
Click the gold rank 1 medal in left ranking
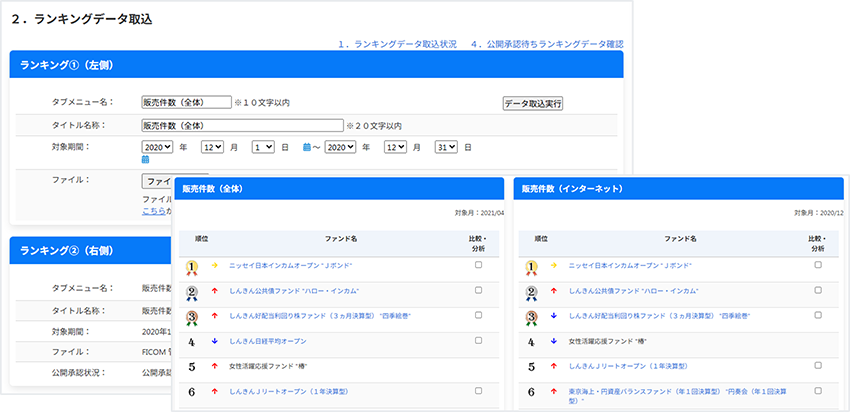pos(191,266)
